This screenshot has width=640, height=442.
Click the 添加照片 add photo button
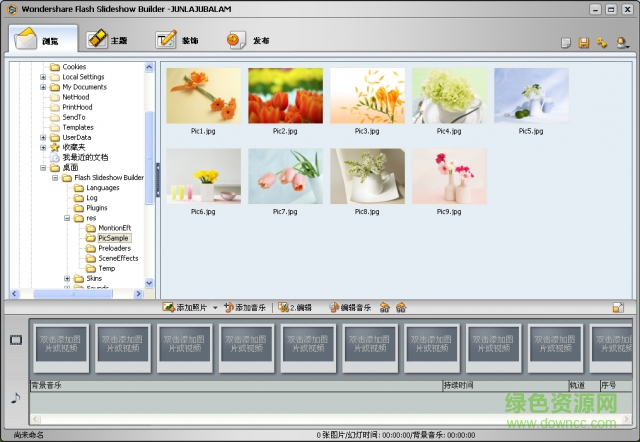coord(185,308)
